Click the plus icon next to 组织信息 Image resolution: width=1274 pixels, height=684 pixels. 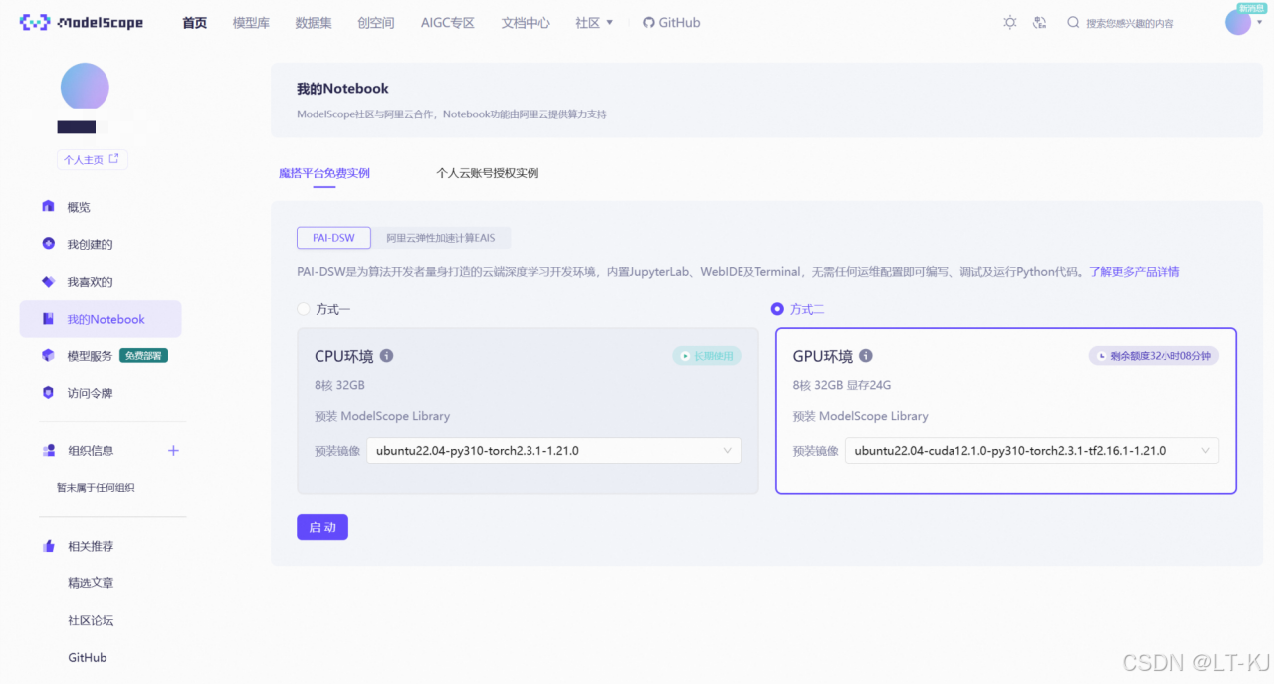tap(173, 450)
